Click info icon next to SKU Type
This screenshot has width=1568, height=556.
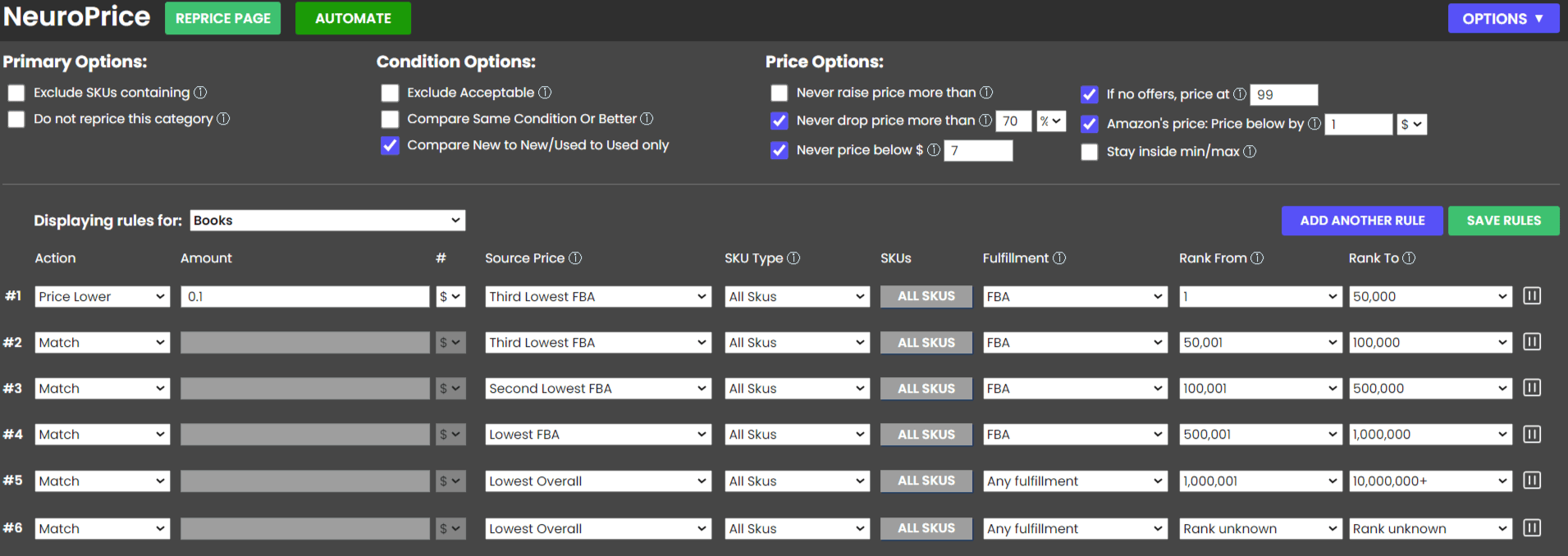coord(793,258)
